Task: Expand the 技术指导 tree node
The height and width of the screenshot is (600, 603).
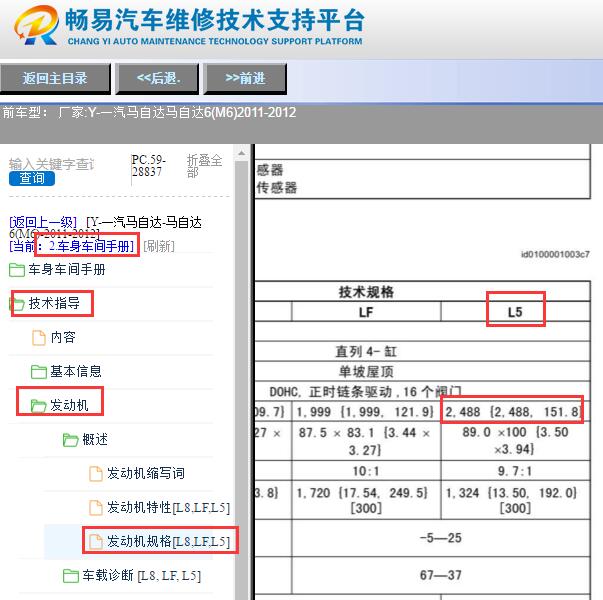Action: [x=54, y=303]
